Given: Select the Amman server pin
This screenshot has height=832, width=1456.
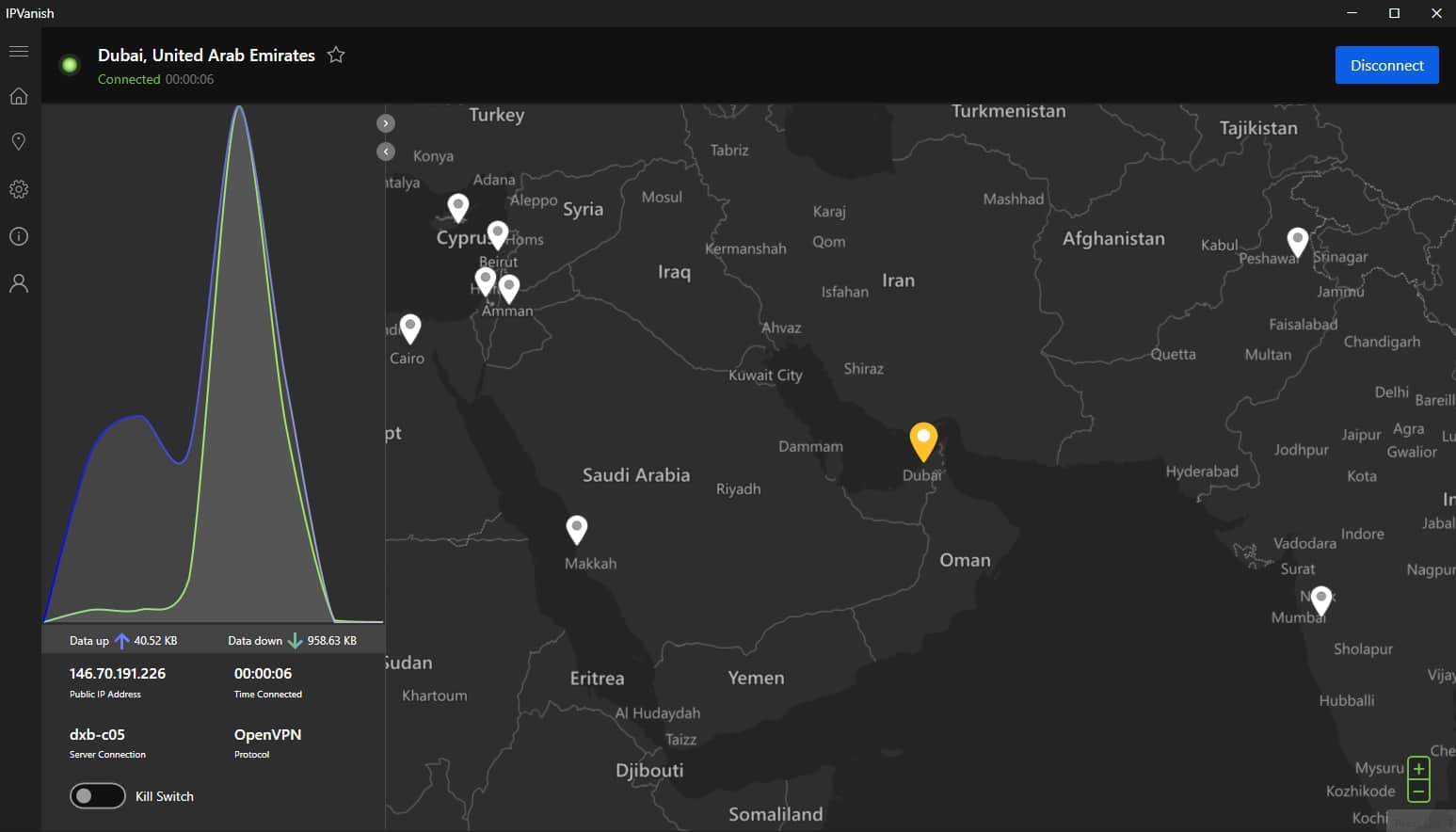Looking at the screenshot, I should coord(509,289).
